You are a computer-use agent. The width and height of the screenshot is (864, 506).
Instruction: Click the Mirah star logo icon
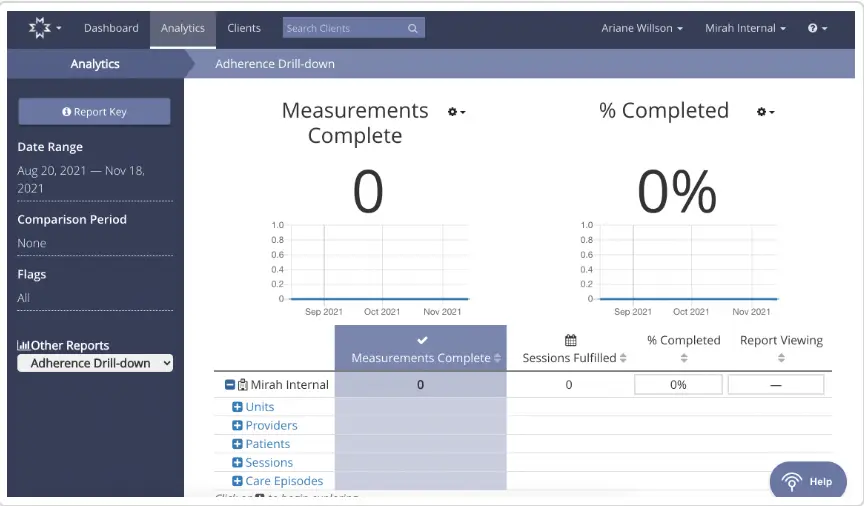[x=40, y=28]
